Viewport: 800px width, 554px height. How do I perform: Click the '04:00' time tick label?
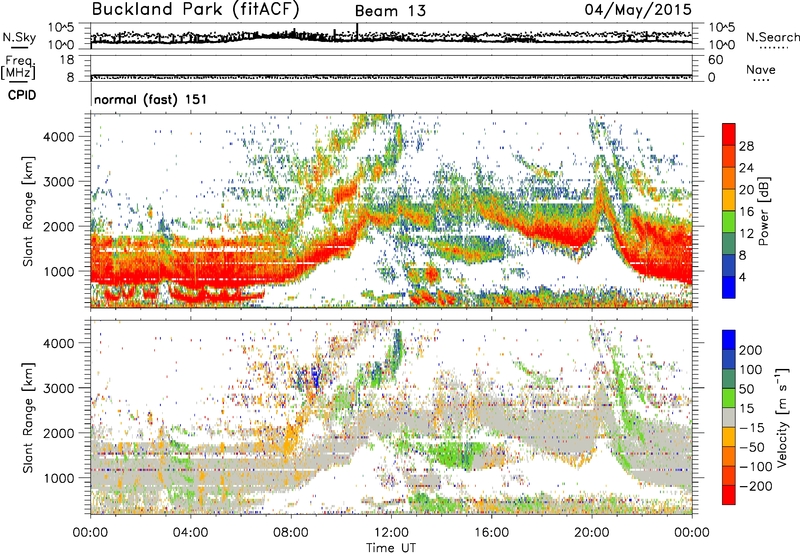click(190, 533)
